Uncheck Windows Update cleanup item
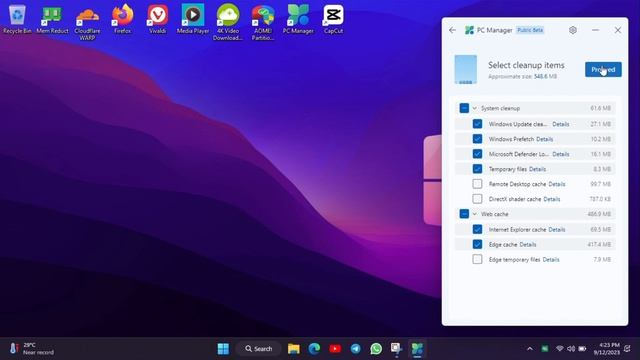The width and height of the screenshot is (640, 360). [477, 124]
